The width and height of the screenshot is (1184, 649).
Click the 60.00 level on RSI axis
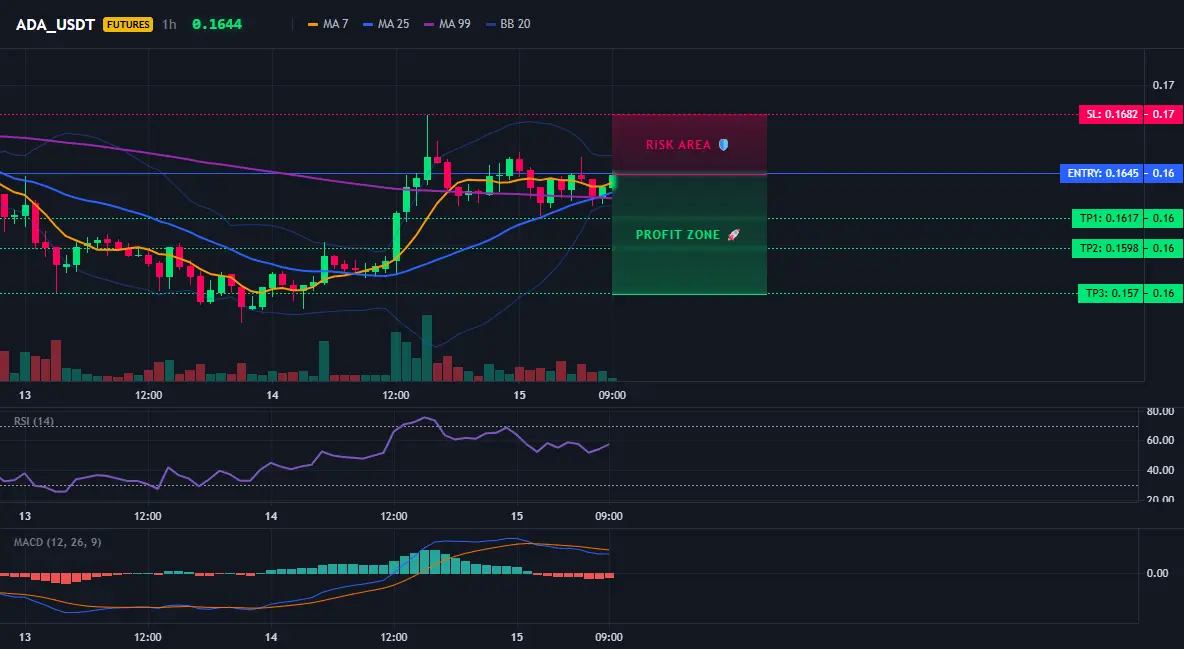1161,440
